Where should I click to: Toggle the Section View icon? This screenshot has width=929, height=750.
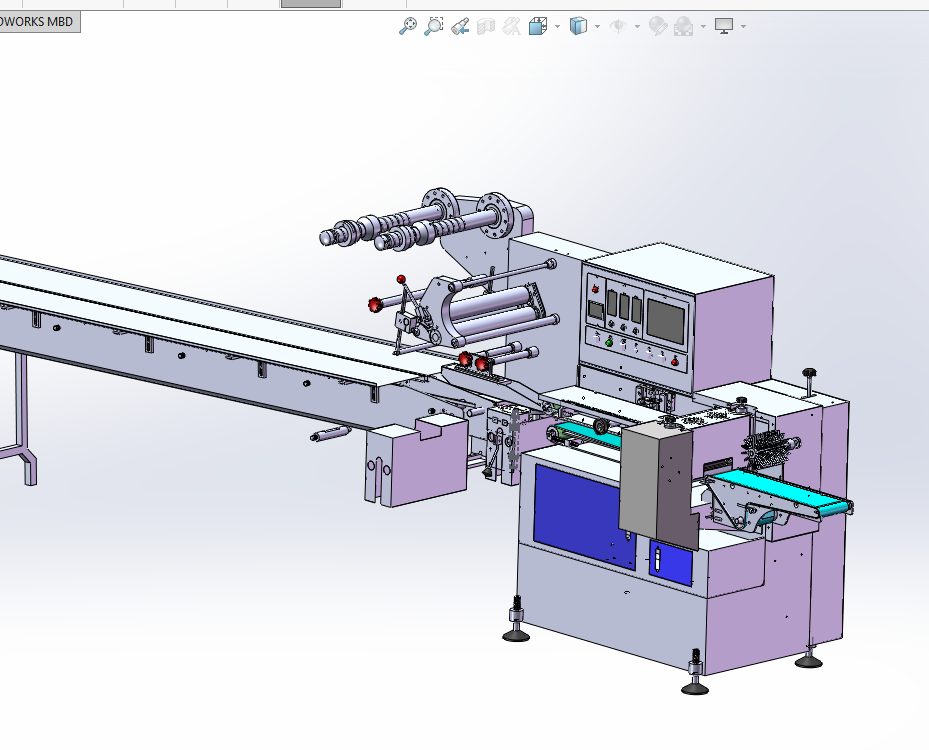[x=486, y=26]
